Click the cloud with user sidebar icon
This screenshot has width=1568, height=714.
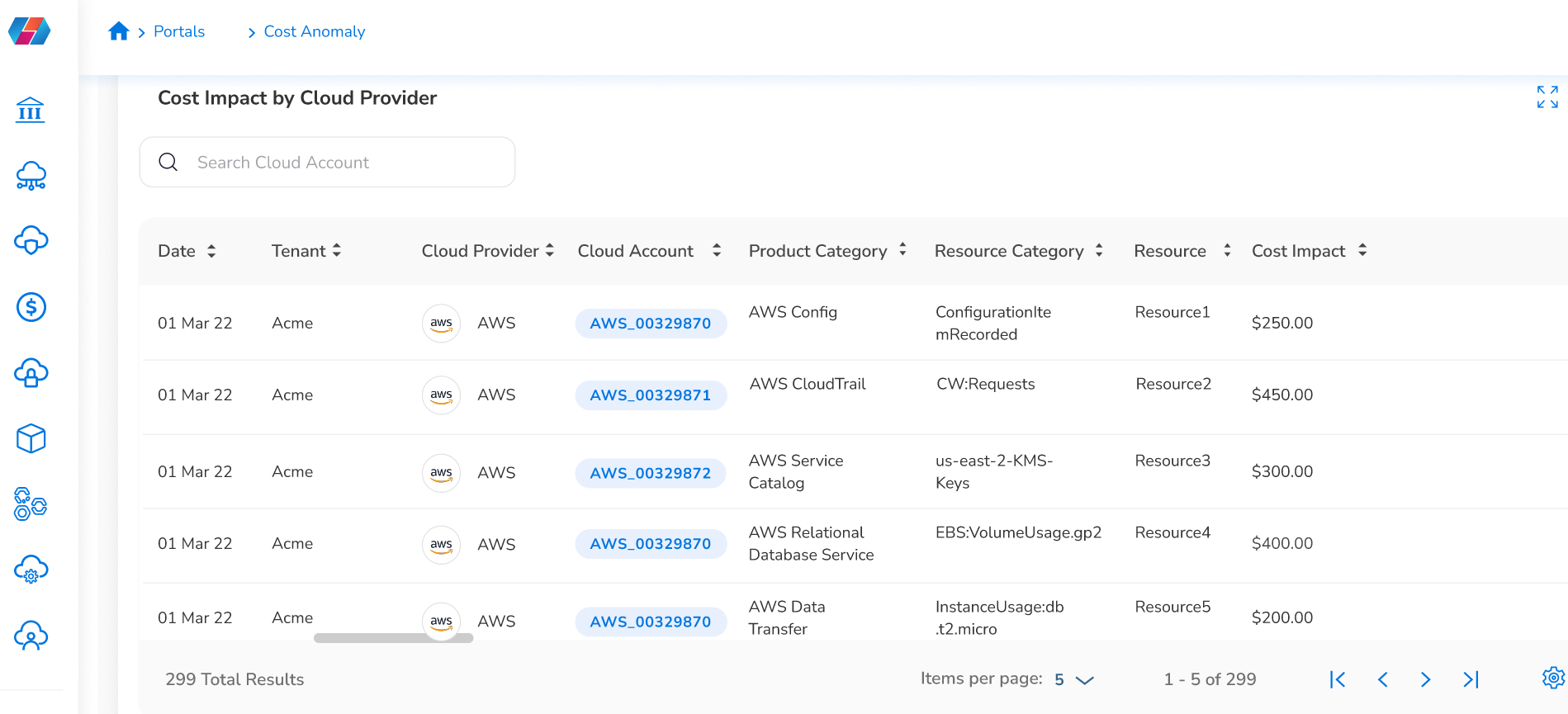[x=31, y=636]
